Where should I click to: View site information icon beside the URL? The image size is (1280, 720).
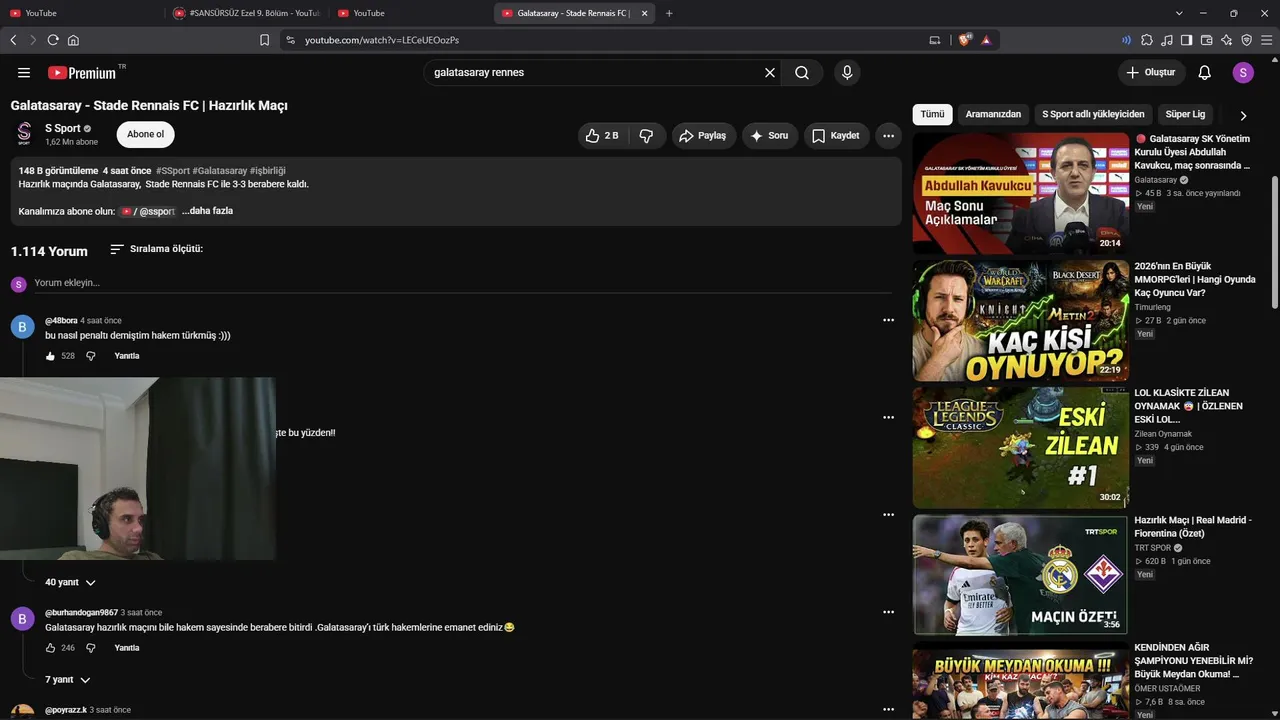pyautogui.click(x=290, y=40)
